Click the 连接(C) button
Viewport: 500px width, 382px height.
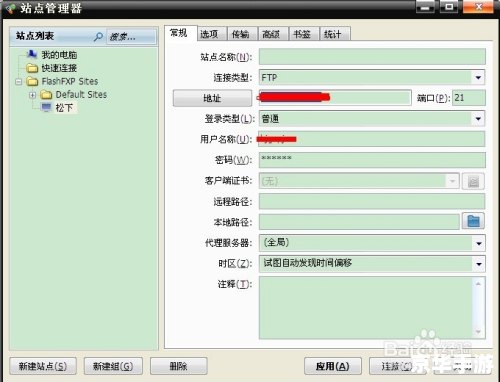pos(397,366)
